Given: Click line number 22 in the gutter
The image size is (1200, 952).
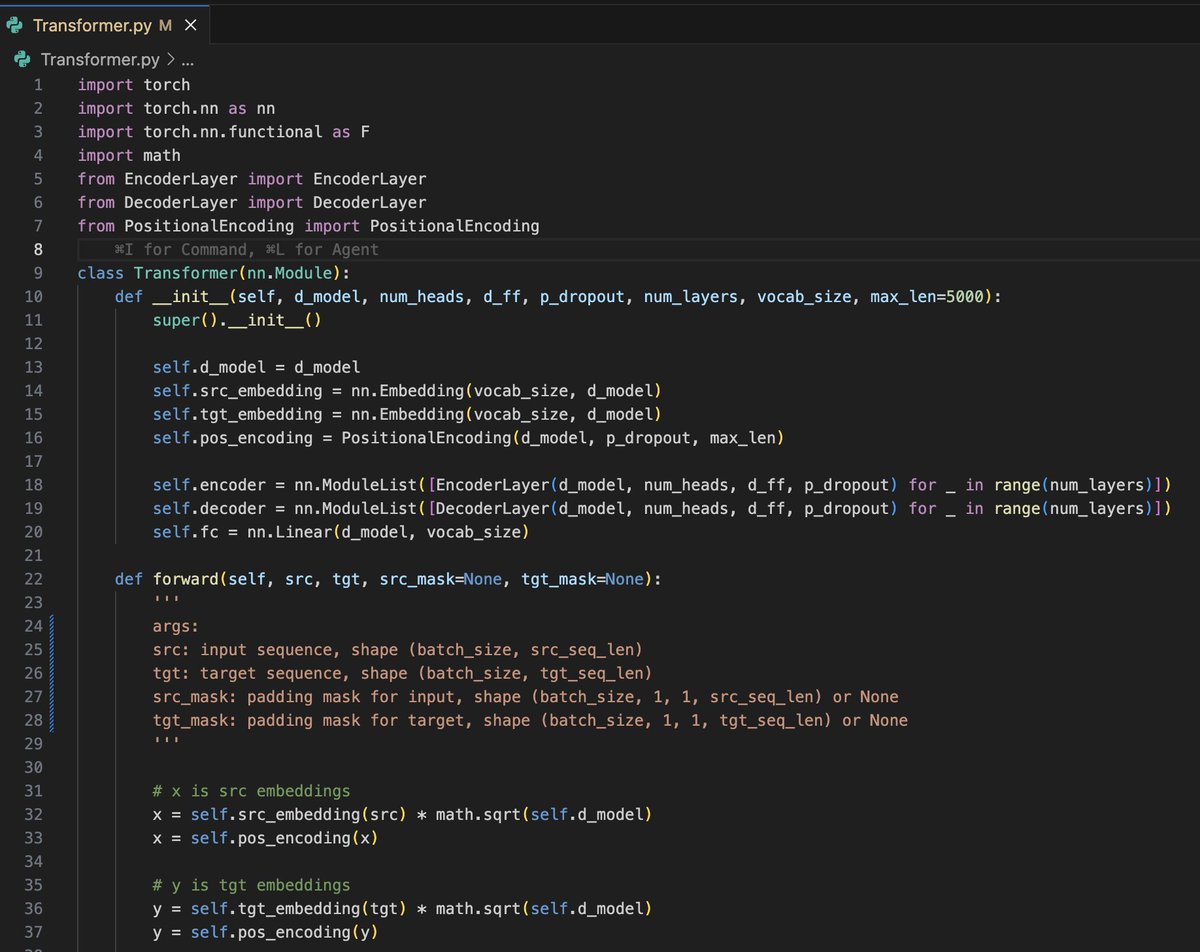Looking at the screenshot, I should tap(33, 579).
